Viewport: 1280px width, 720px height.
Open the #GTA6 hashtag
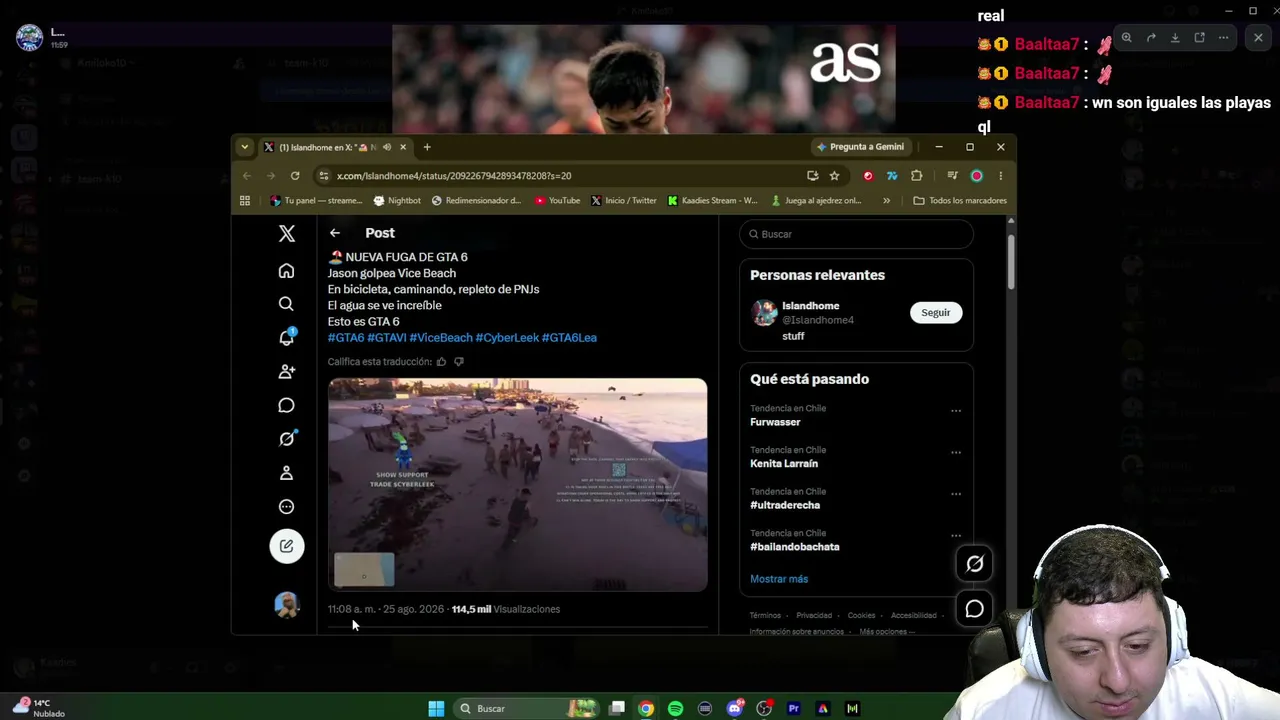coord(346,338)
